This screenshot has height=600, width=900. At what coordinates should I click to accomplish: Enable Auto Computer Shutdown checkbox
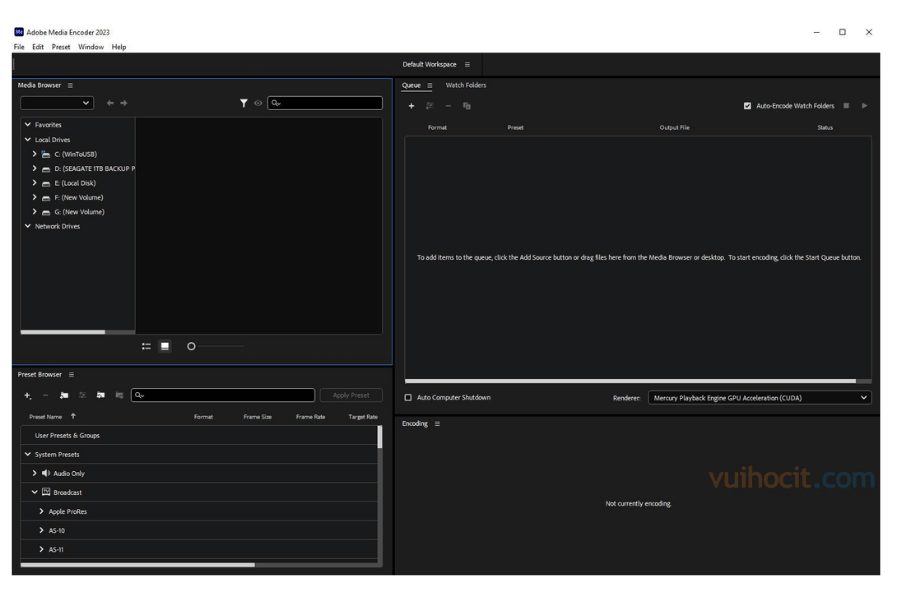pyautogui.click(x=408, y=398)
